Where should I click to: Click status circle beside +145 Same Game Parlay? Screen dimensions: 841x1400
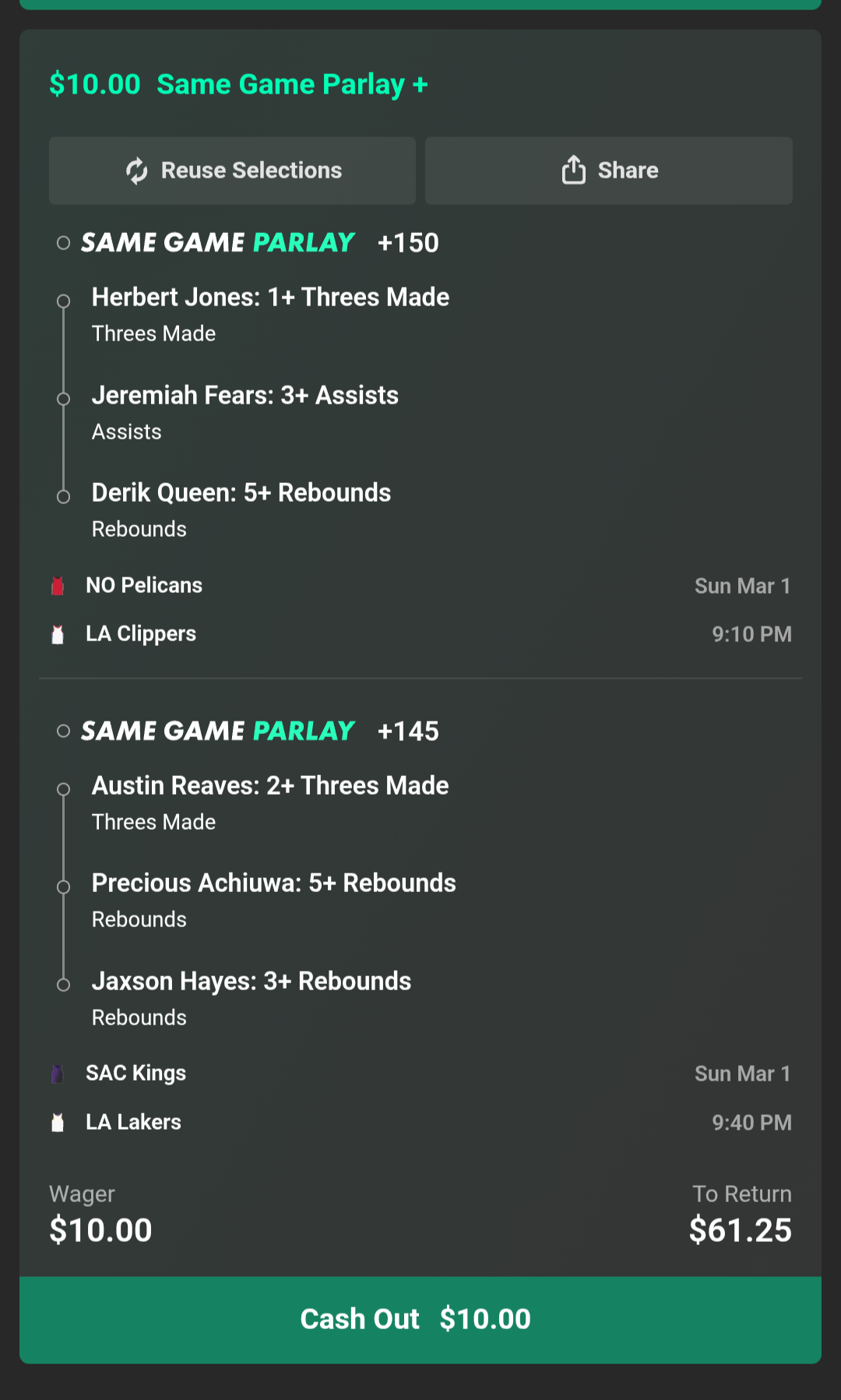(64, 731)
